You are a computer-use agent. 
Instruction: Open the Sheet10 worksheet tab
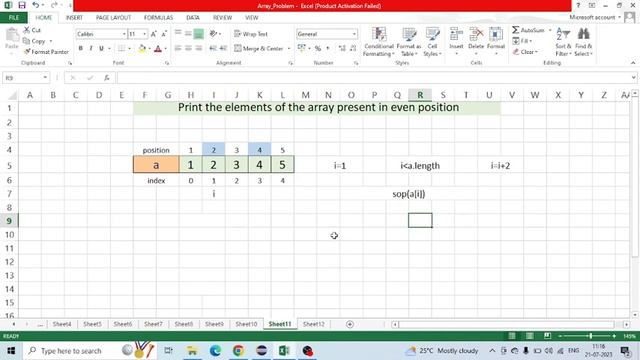(246, 324)
